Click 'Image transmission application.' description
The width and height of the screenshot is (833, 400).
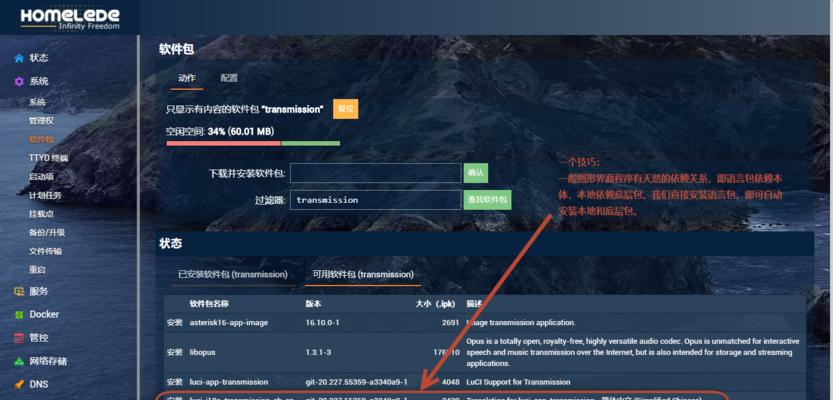521,322
